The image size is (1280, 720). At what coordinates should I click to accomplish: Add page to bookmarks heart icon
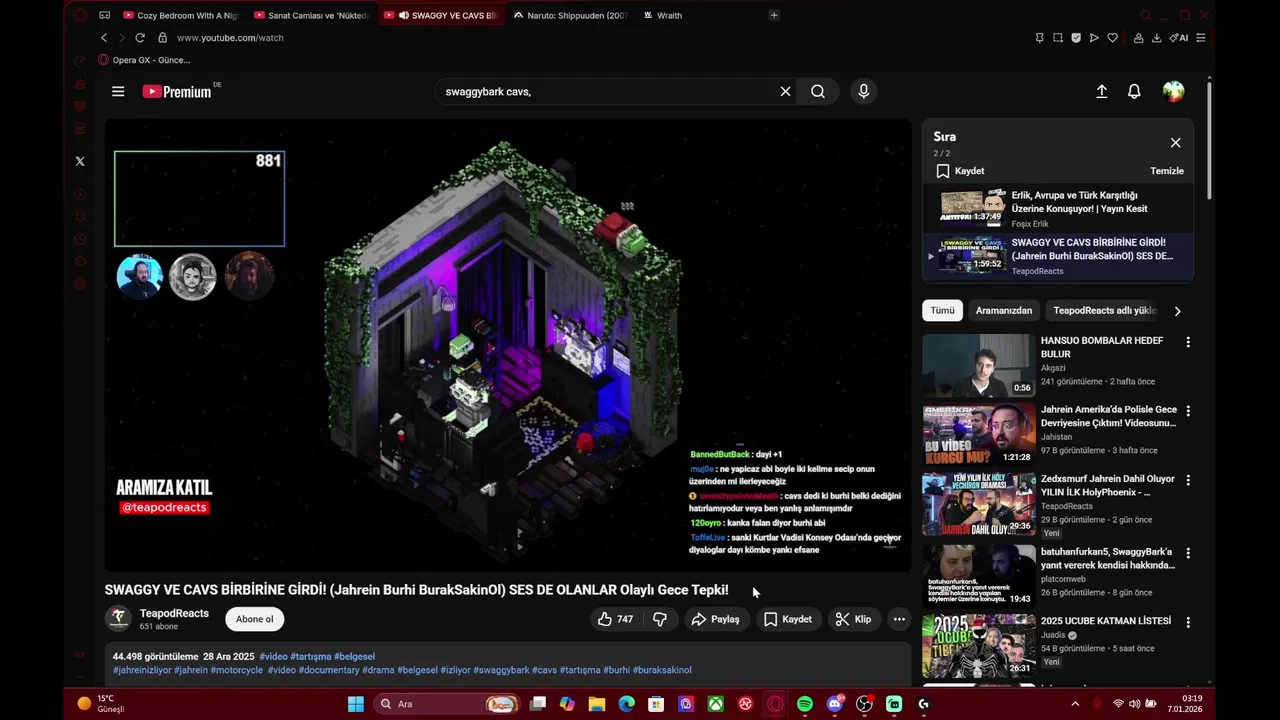[x=1112, y=38]
